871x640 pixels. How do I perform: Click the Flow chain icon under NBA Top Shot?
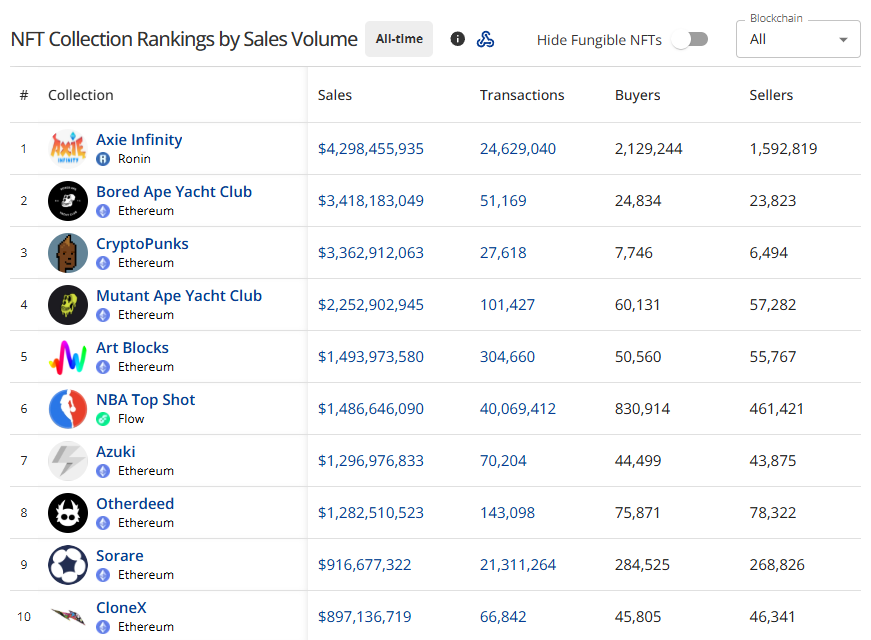(x=103, y=419)
